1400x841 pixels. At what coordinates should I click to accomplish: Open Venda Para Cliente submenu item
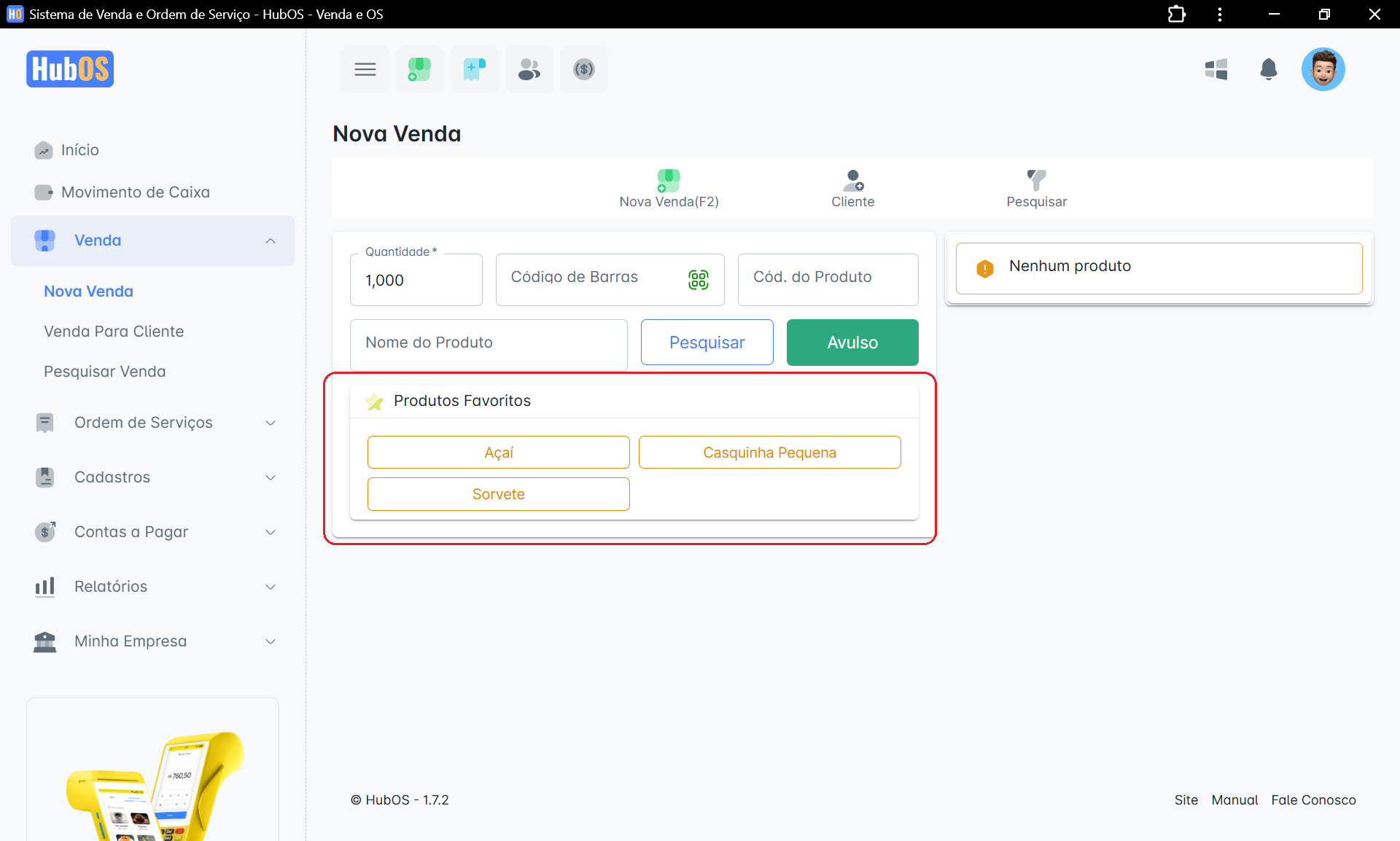point(114,332)
